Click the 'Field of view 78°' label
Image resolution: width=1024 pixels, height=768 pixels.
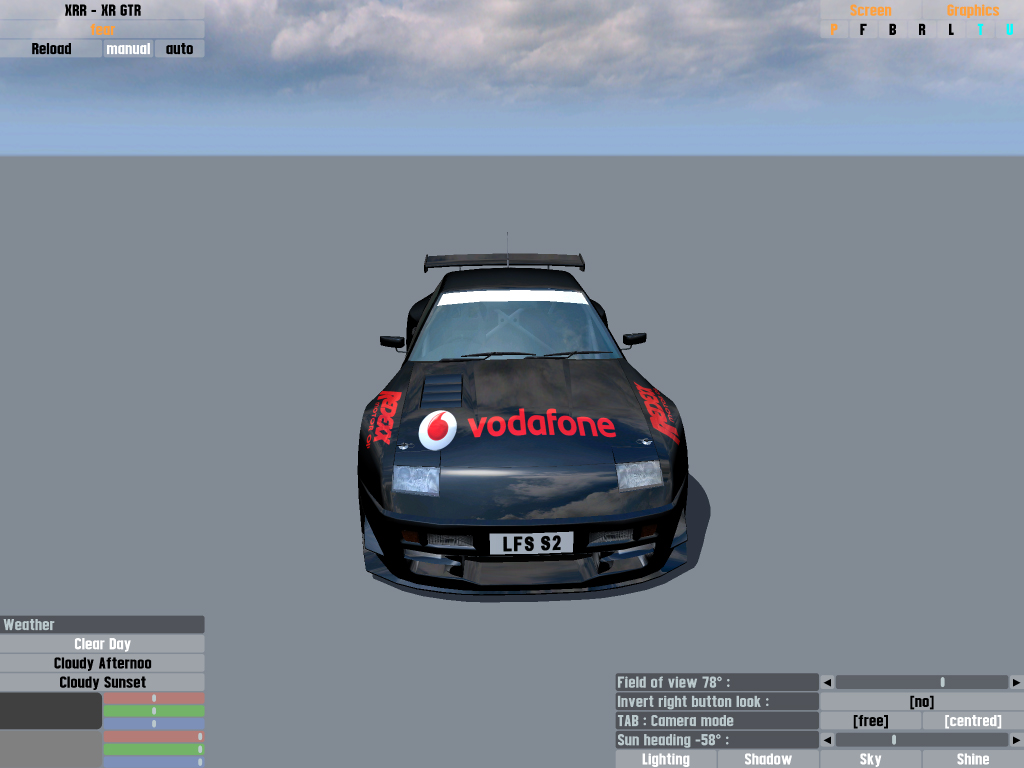click(x=716, y=682)
